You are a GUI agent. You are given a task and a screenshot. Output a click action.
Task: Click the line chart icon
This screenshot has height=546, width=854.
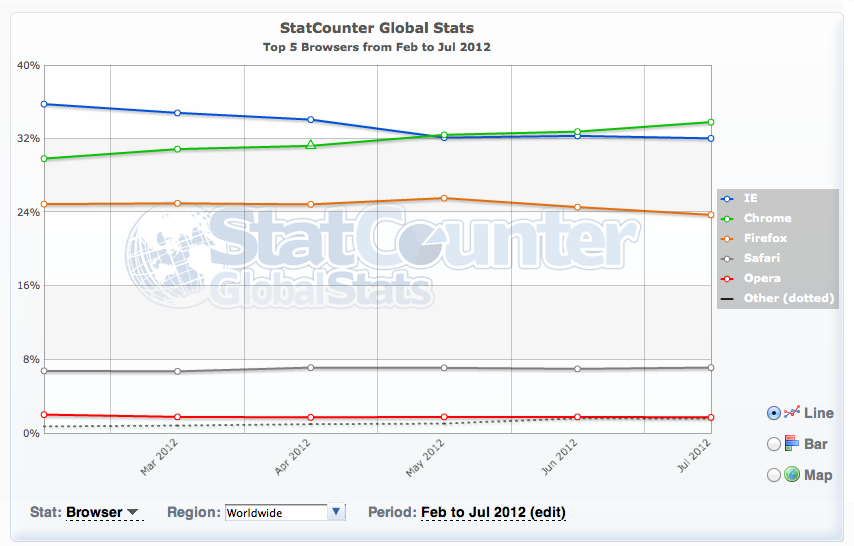tap(792, 413)
